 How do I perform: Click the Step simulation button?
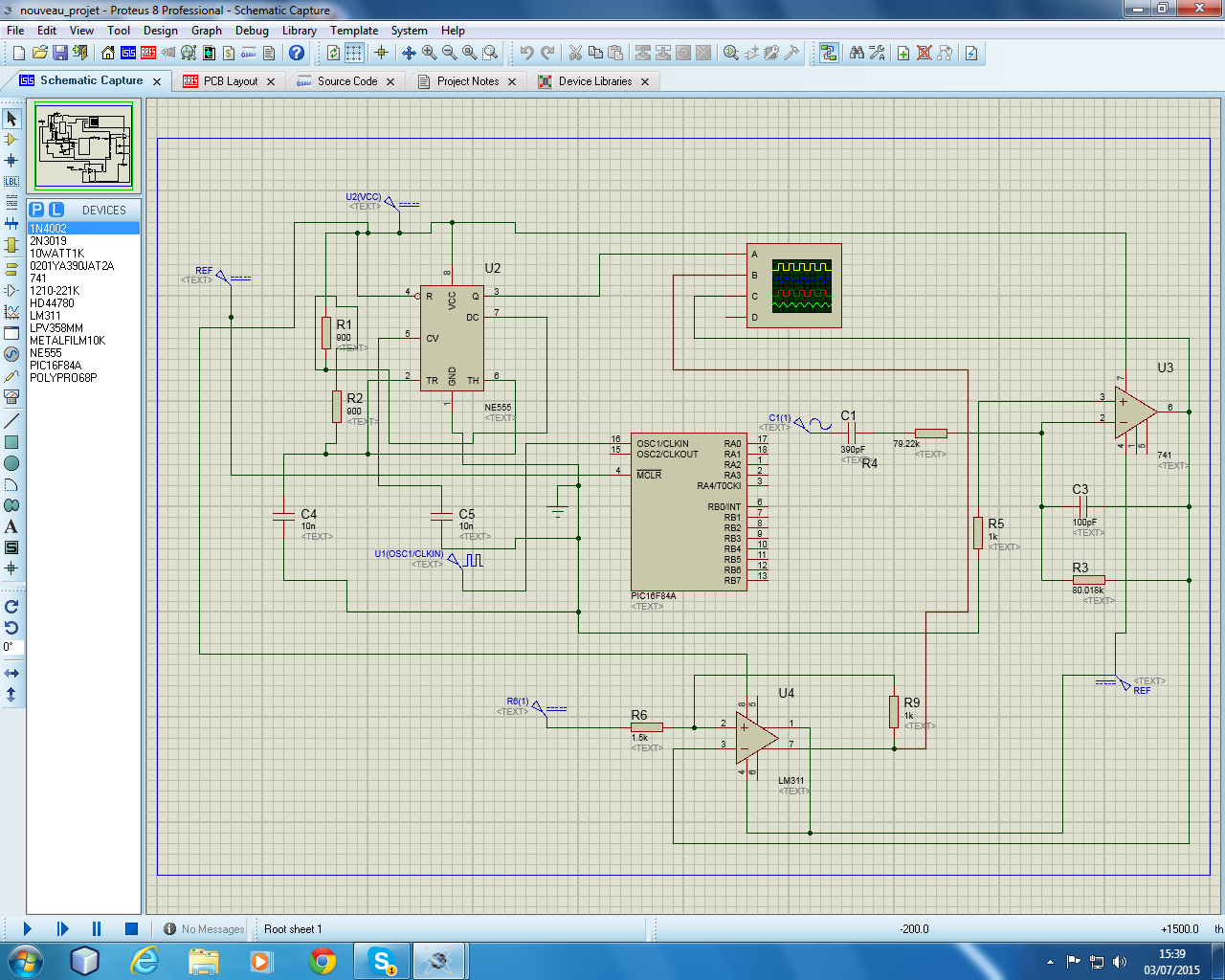[62, 928]
